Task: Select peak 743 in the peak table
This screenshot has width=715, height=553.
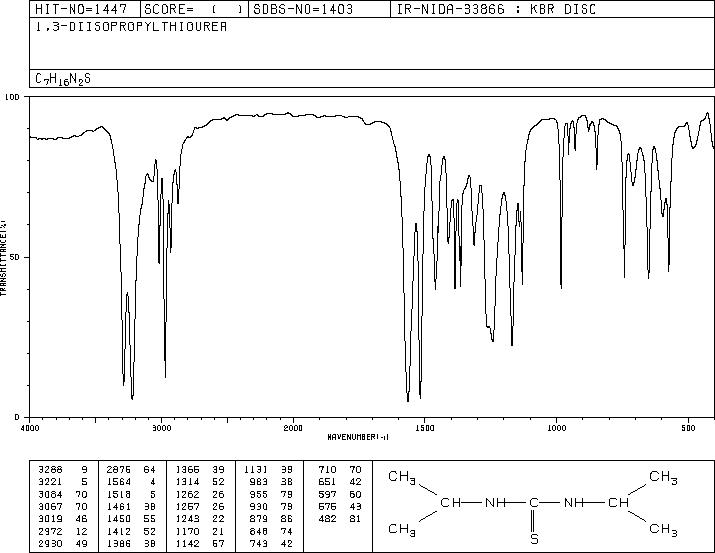Action: 259,544
